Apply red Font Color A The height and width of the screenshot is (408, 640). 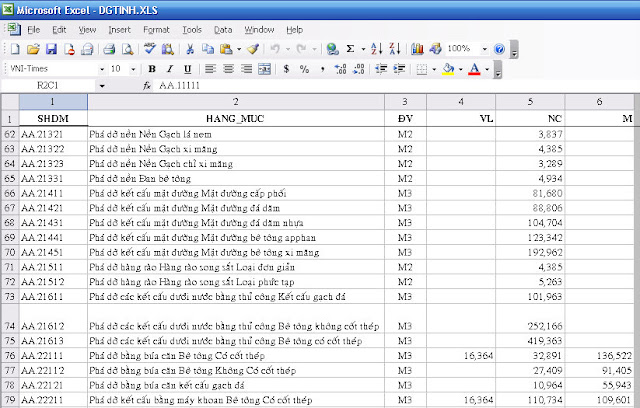(474, 69)
